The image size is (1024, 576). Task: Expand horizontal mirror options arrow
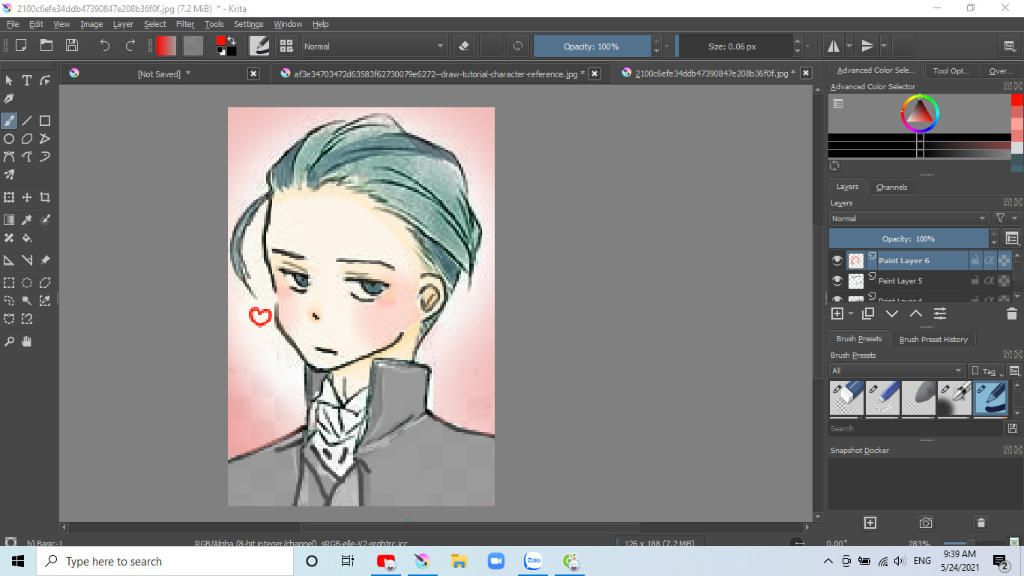click(849, 46)
